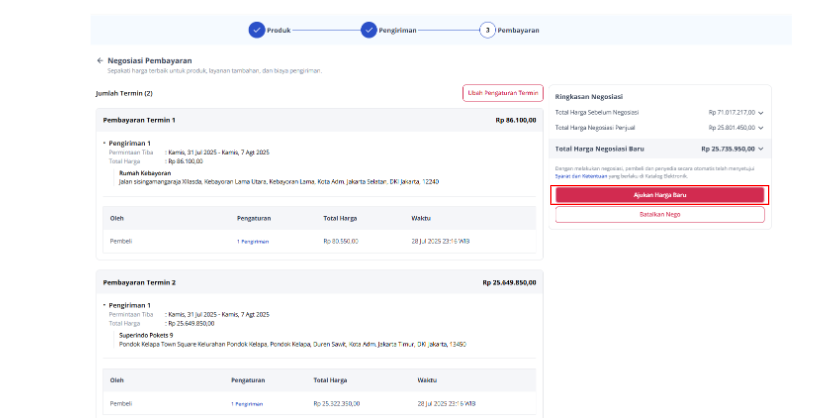Image resolution: width=824 pixels, height=418 pixels.
Task: Open Ubah Pengaturan Termin
Action: [x=503, y=93]
